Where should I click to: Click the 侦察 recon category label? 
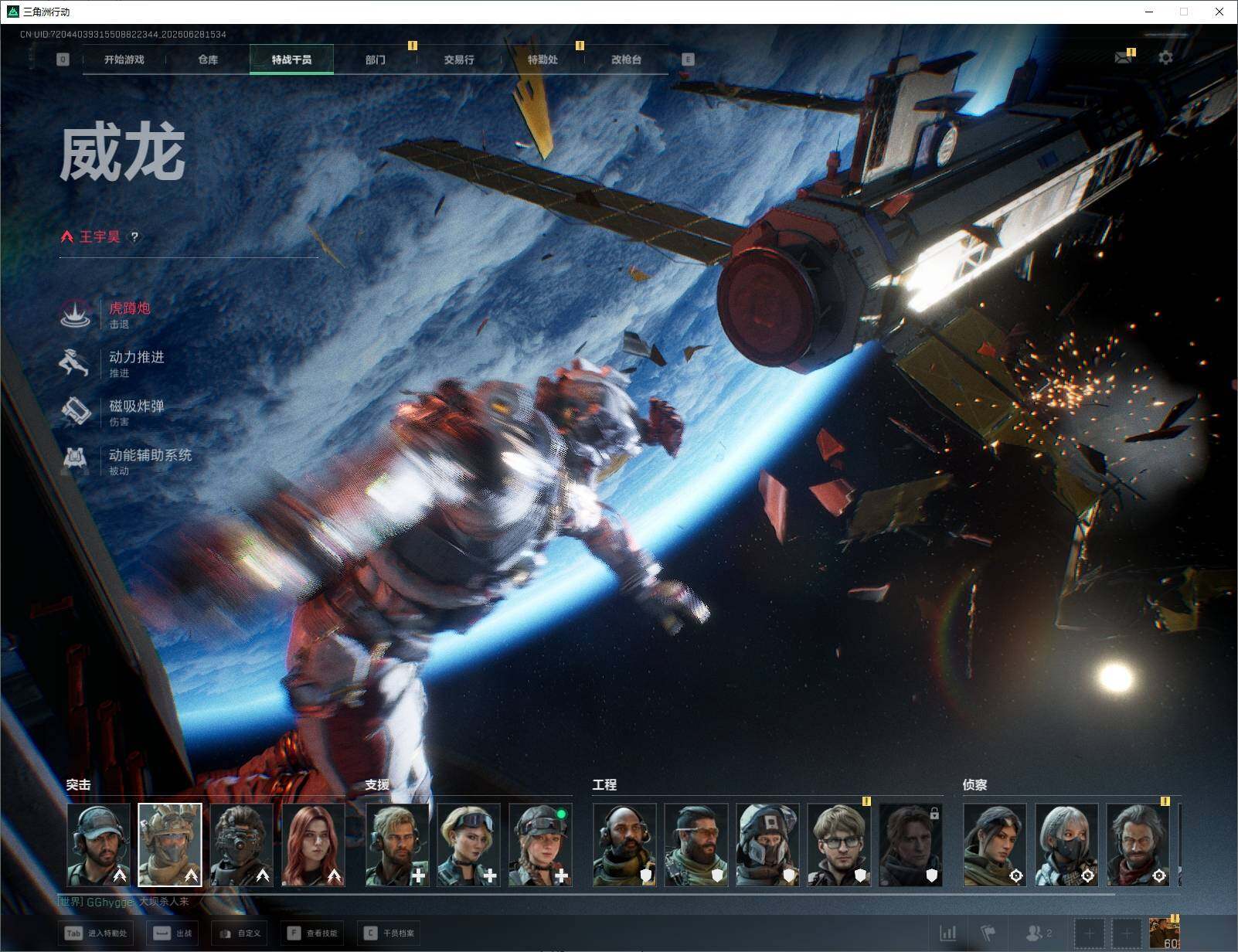[974, 784]
